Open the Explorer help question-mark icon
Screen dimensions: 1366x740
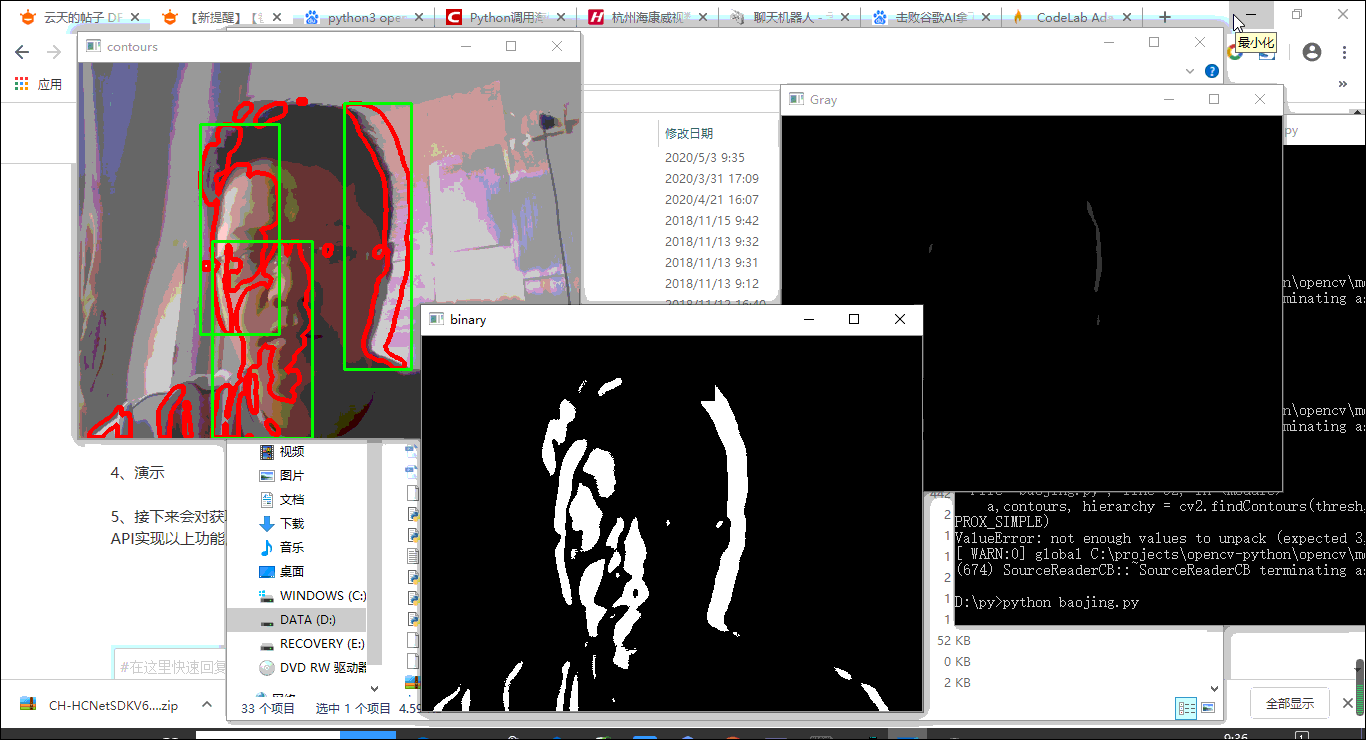tap(1212, 71)
